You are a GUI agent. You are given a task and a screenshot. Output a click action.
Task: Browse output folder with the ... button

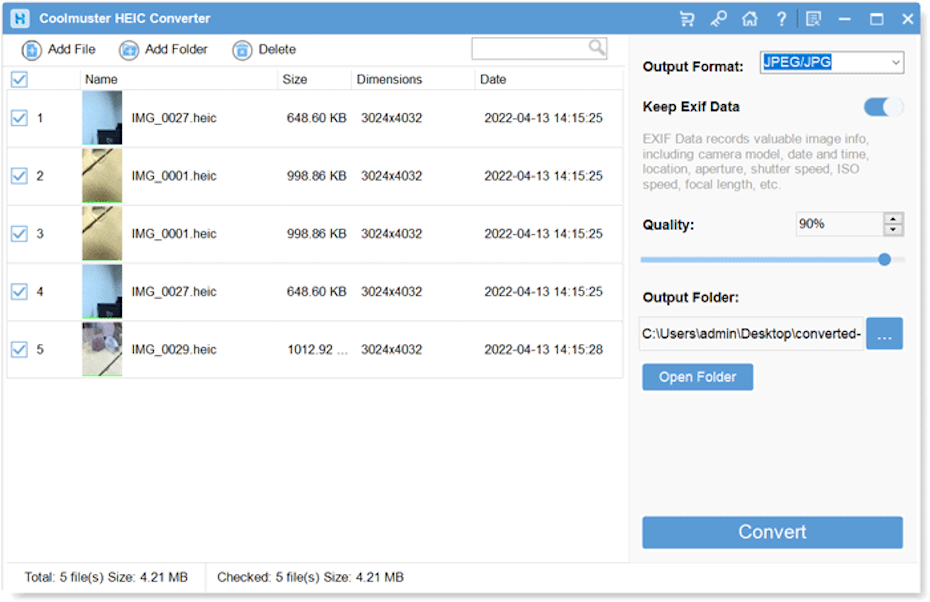tap(884, 334)
